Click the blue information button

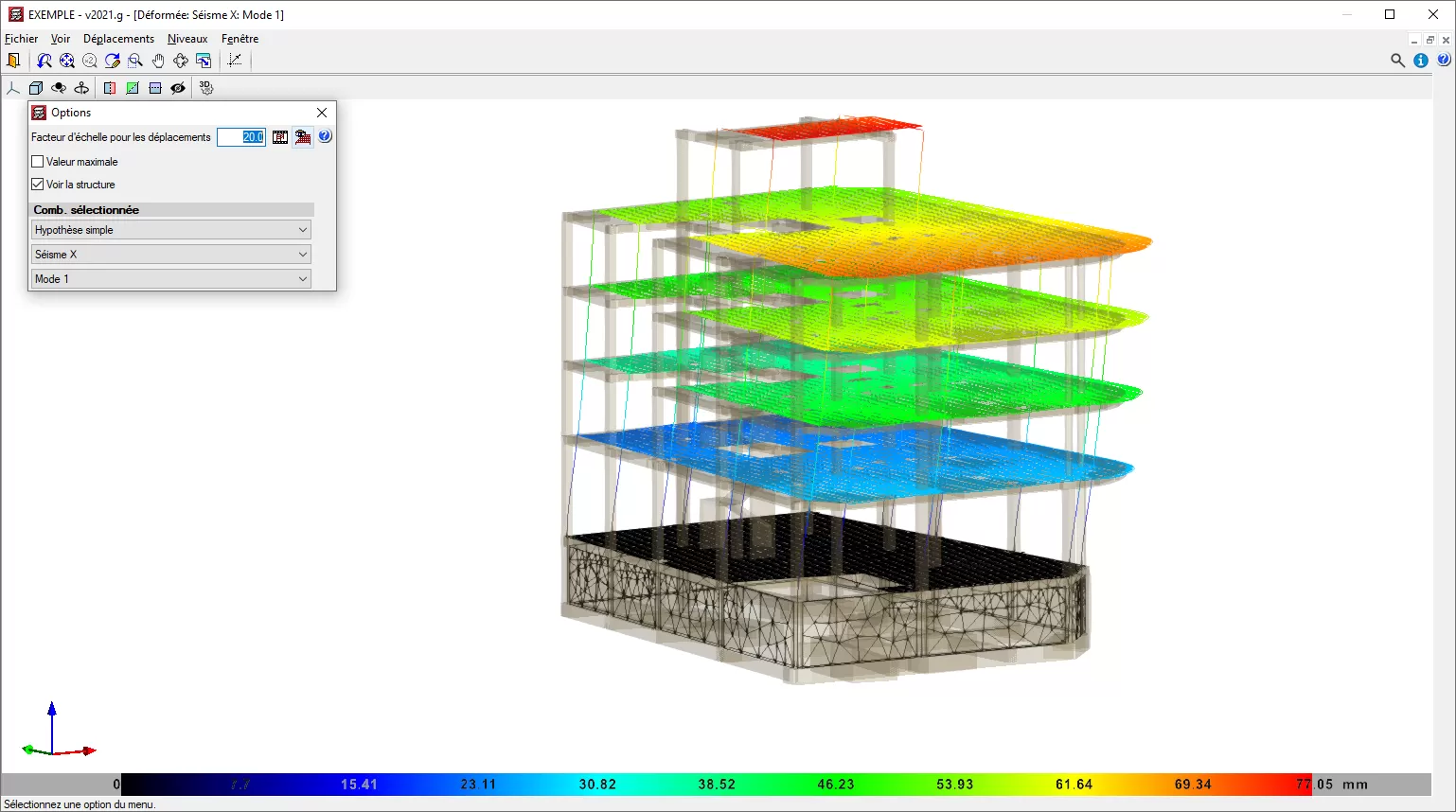(1421, 61)
